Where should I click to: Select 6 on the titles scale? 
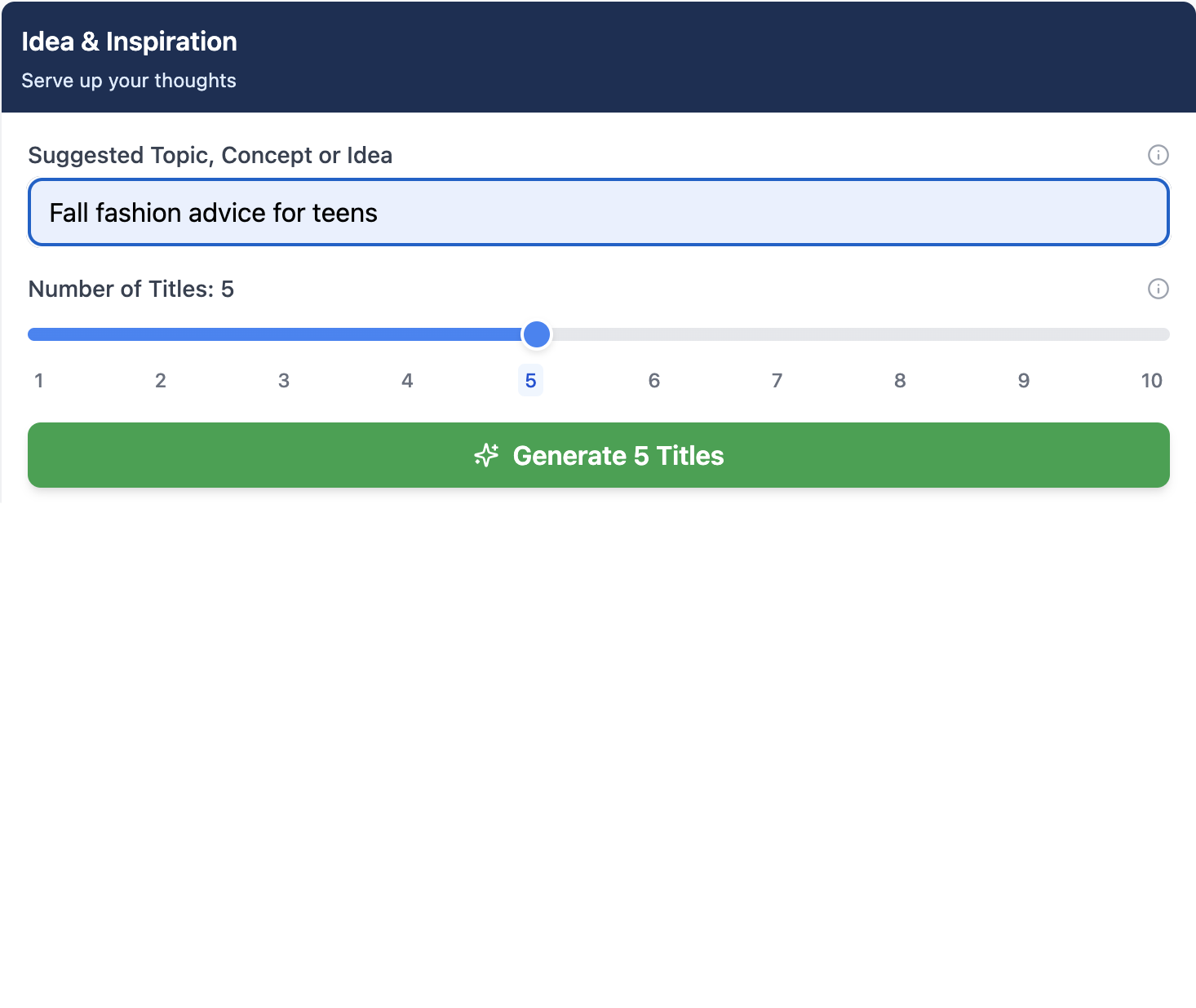[x=653, y=380]
